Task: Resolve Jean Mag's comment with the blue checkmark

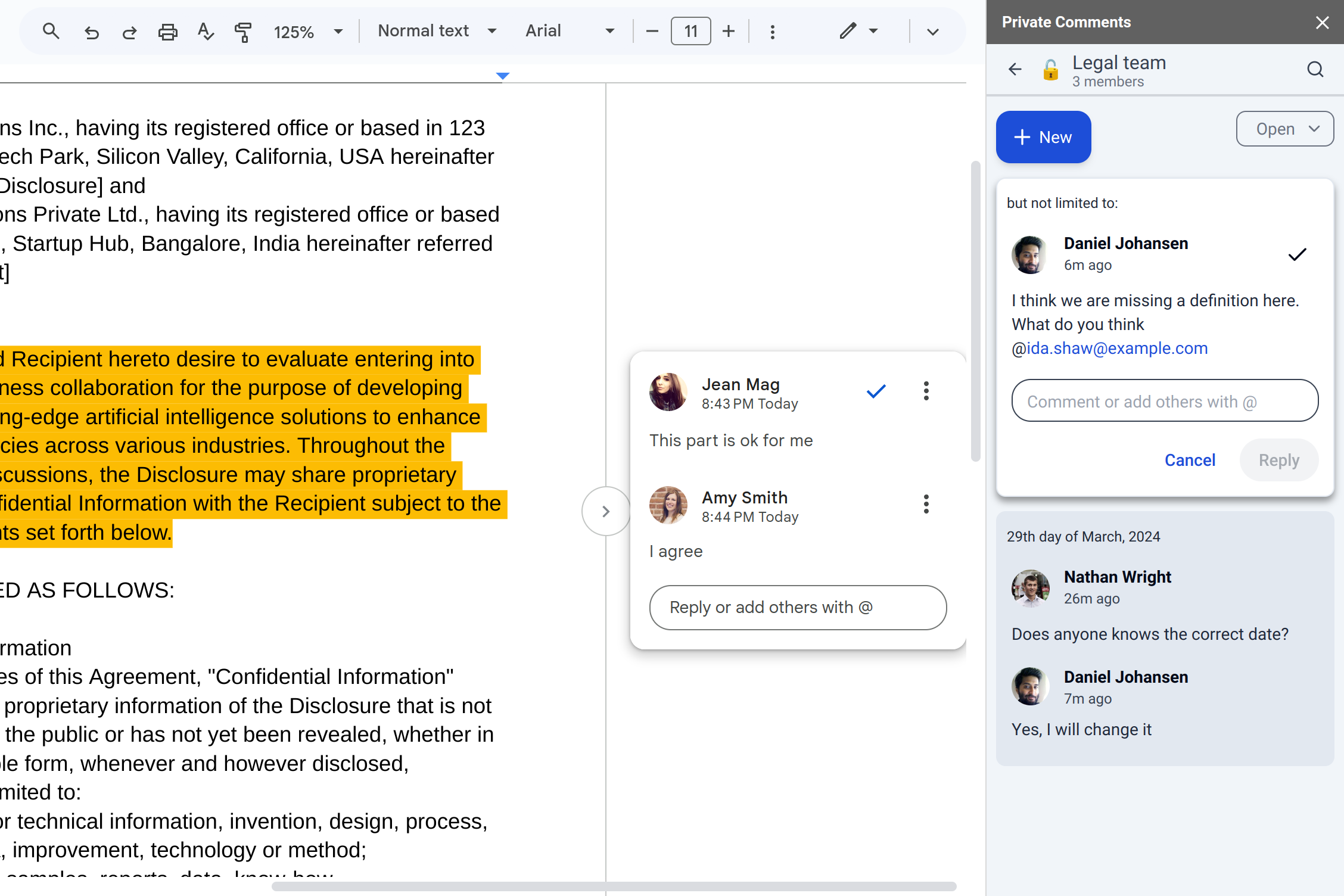Action: [x=876, y=391]
